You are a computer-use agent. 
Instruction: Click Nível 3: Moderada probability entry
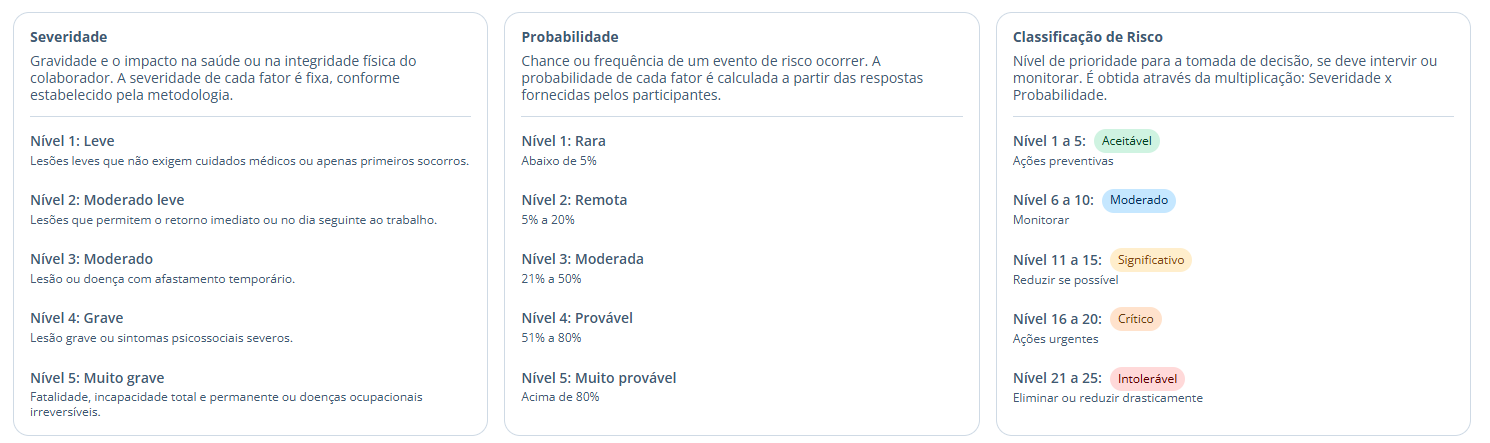[582, 259]
